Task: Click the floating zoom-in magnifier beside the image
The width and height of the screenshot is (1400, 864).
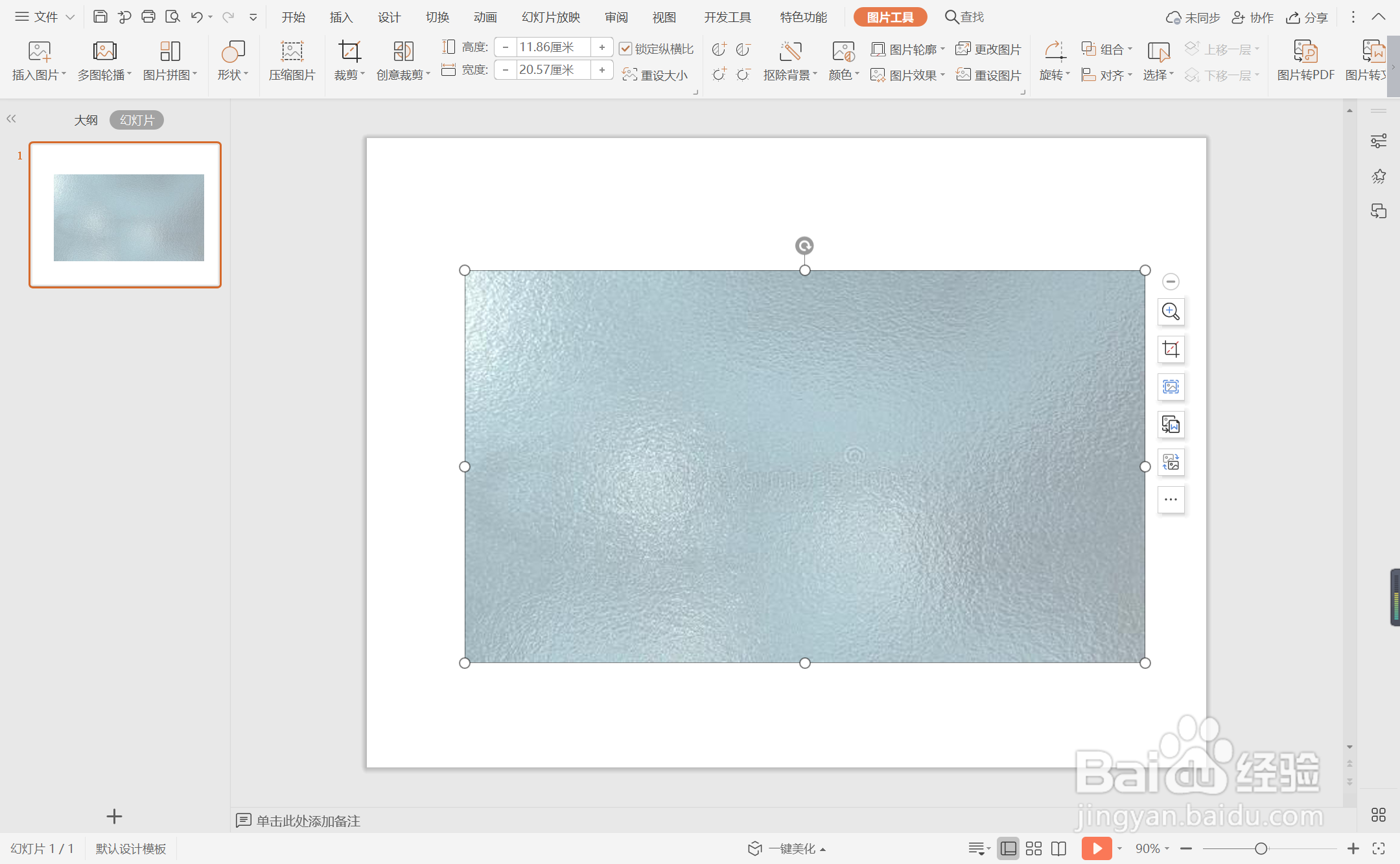Action: click(x=1171, y=312)
